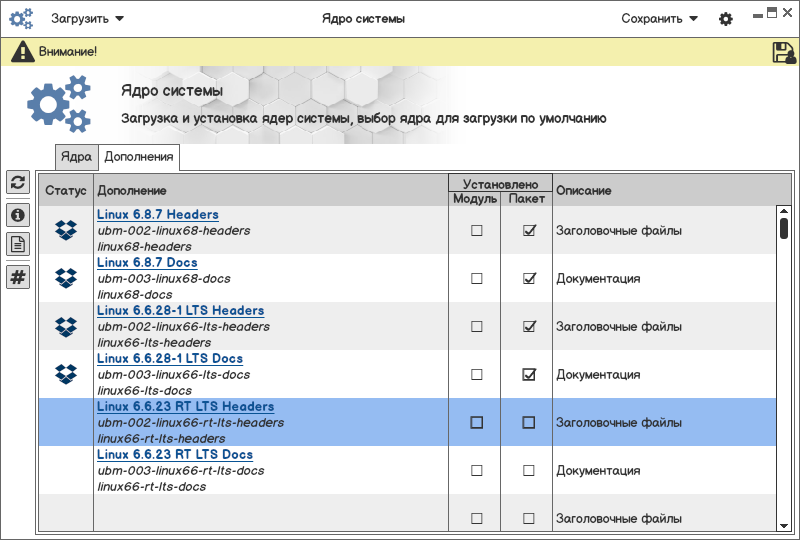
Task: Expand the Сохранить dropdown menu
Action: tap(659, 19)
